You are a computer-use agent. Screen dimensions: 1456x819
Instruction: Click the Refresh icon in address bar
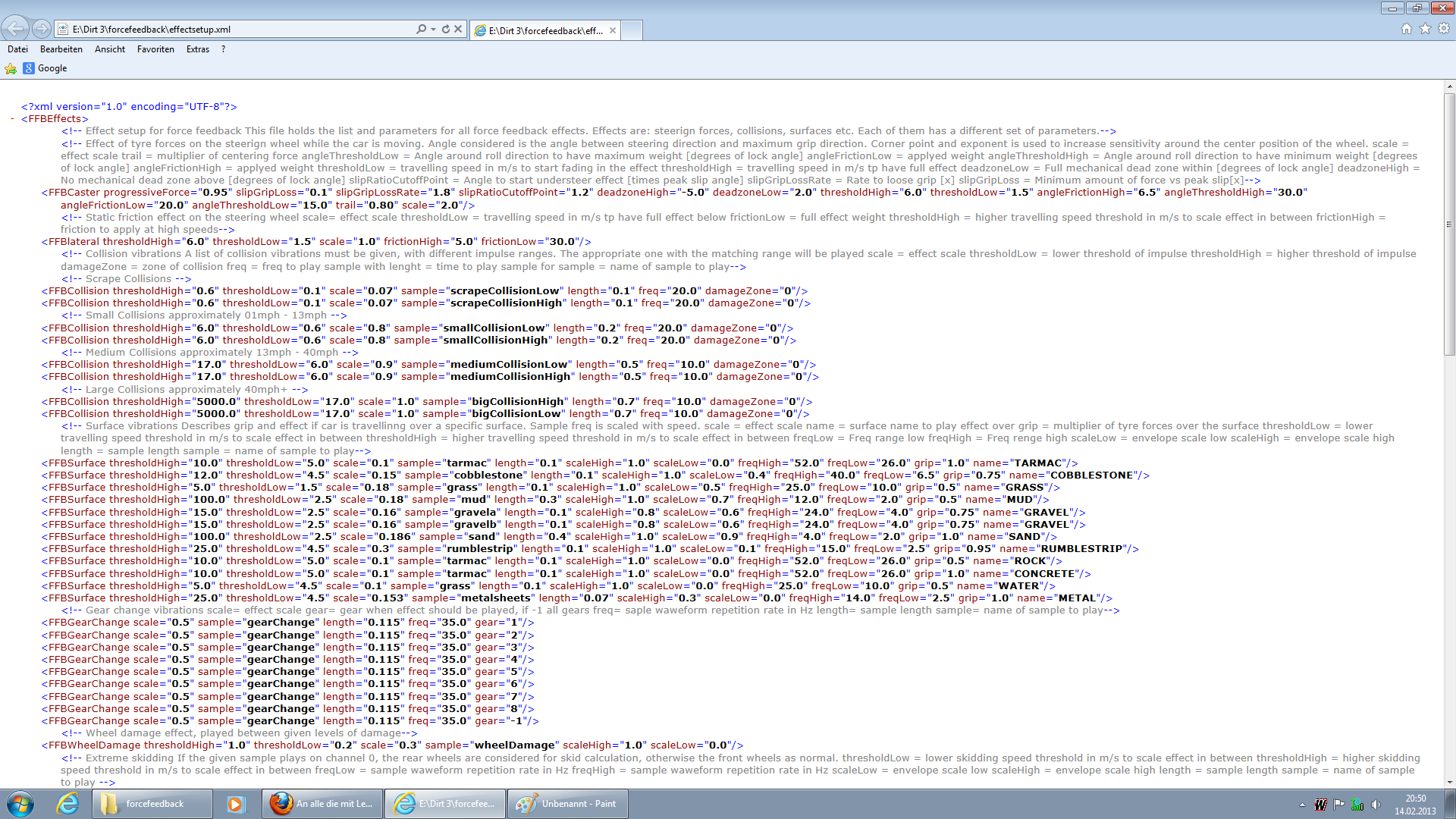[x=446, y=29]
